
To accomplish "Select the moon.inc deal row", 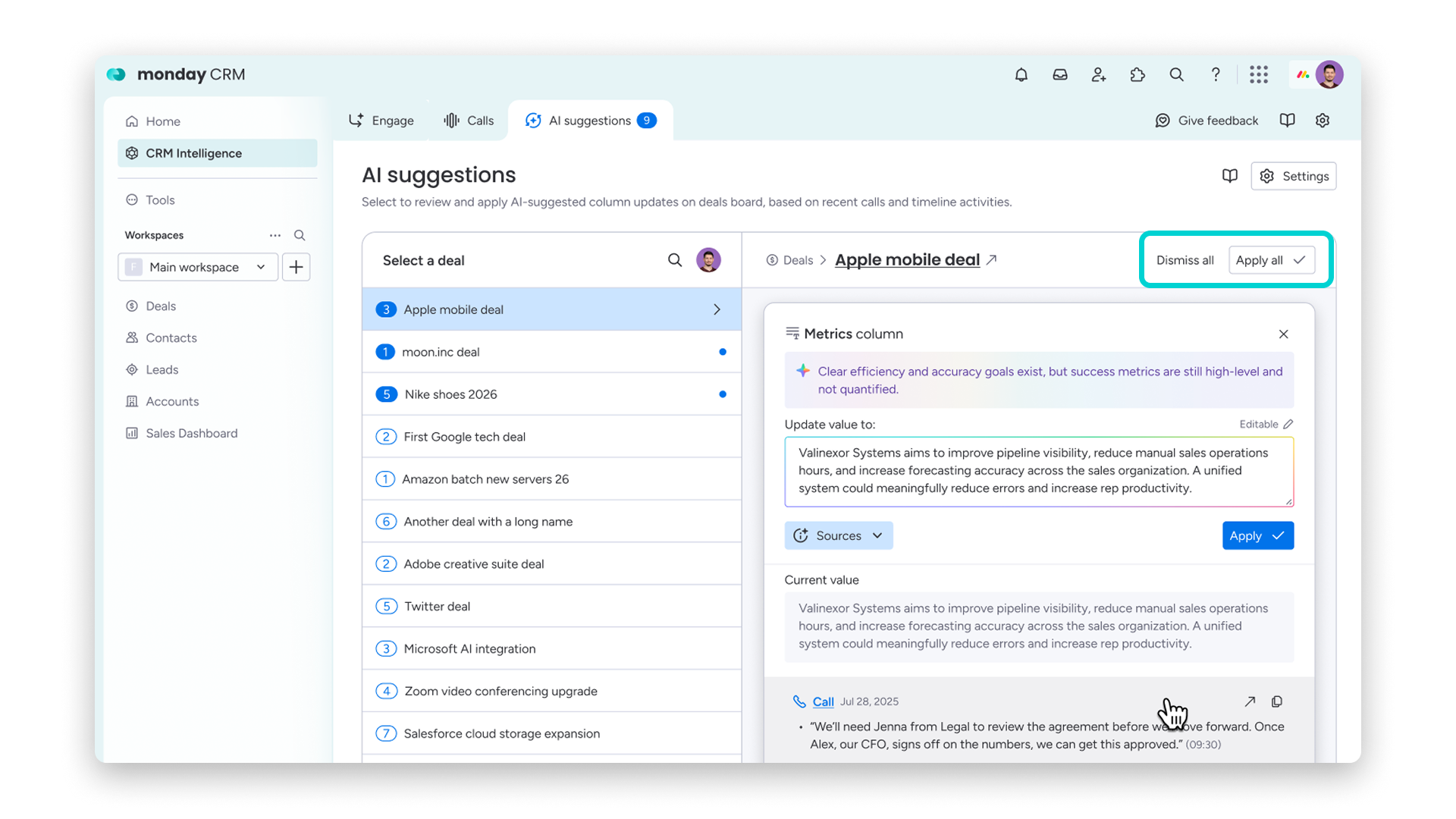I will [x=552, y=352].
